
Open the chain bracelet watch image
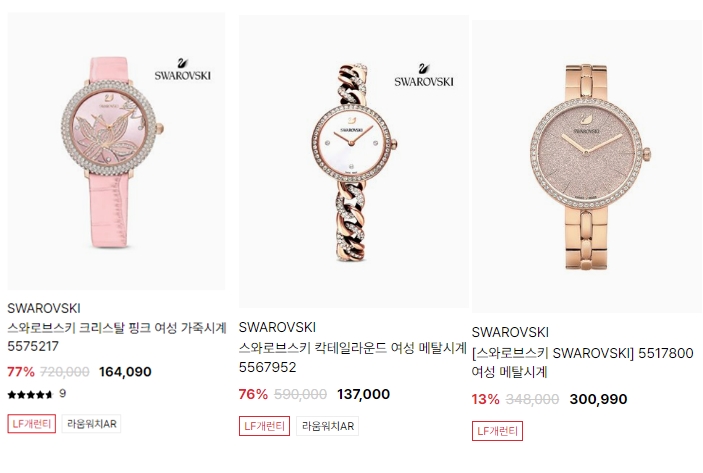pos(354,161)
